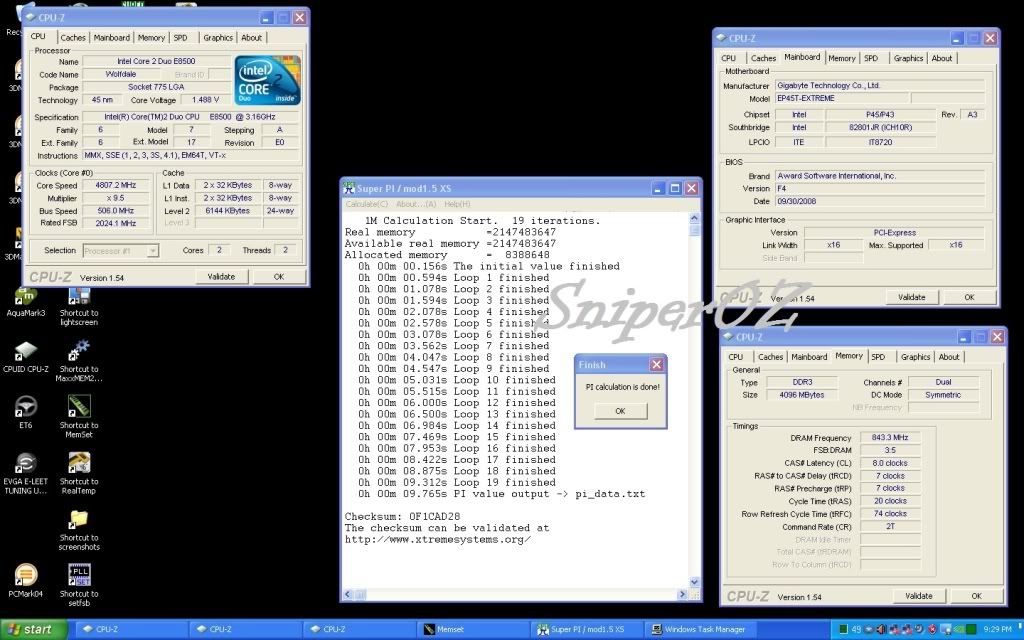Select the Shortcut to lightscreen icon

[78, 297]
